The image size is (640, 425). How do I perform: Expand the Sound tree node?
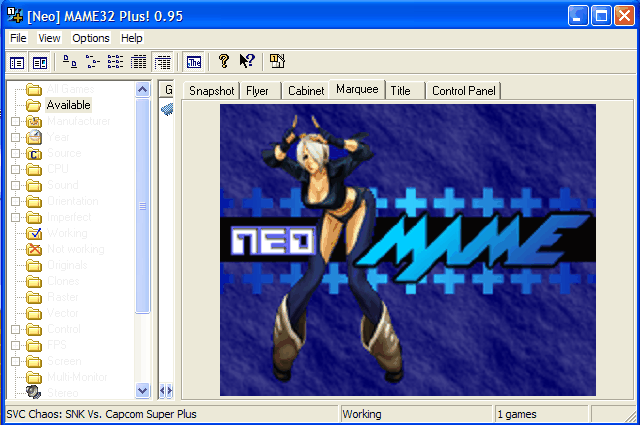pyautogui.click(x=15, y=185)
